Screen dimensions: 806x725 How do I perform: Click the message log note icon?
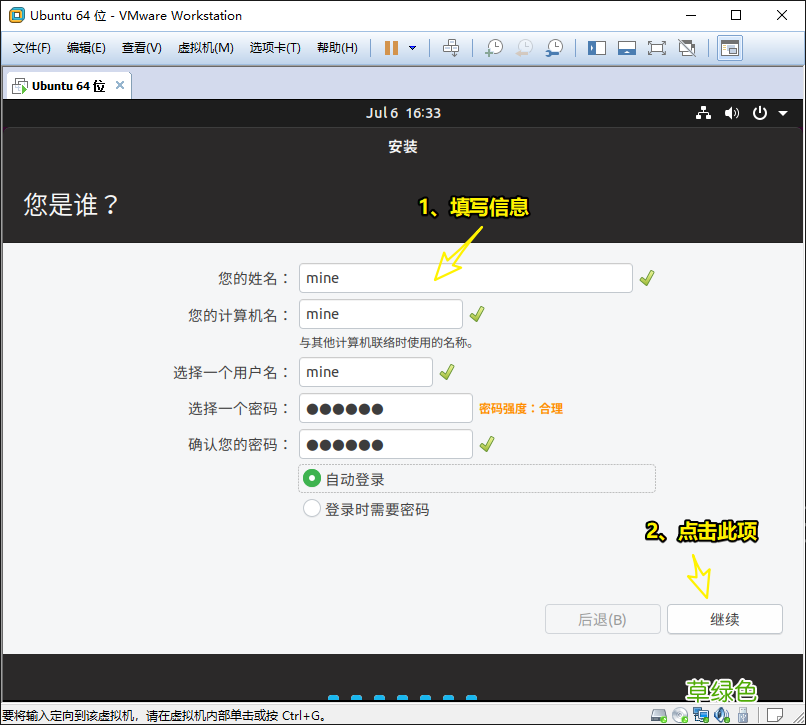pyautogui.click(x=774, y=715)
